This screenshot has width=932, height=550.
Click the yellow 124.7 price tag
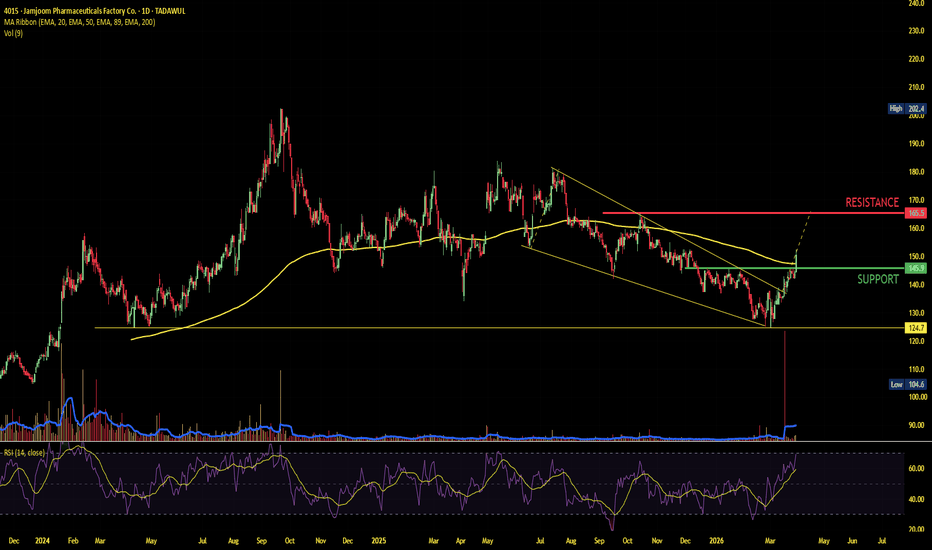point(914,327)
